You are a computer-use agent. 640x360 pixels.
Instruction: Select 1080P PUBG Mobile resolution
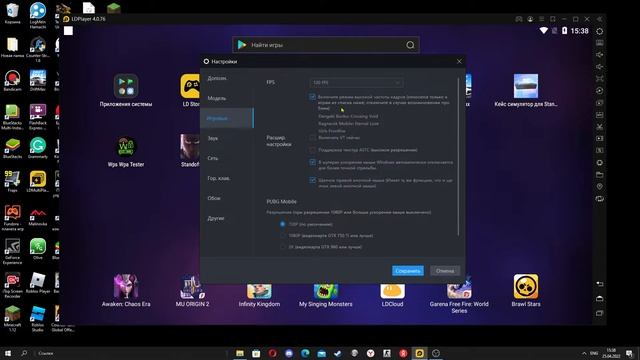(282, 236)
